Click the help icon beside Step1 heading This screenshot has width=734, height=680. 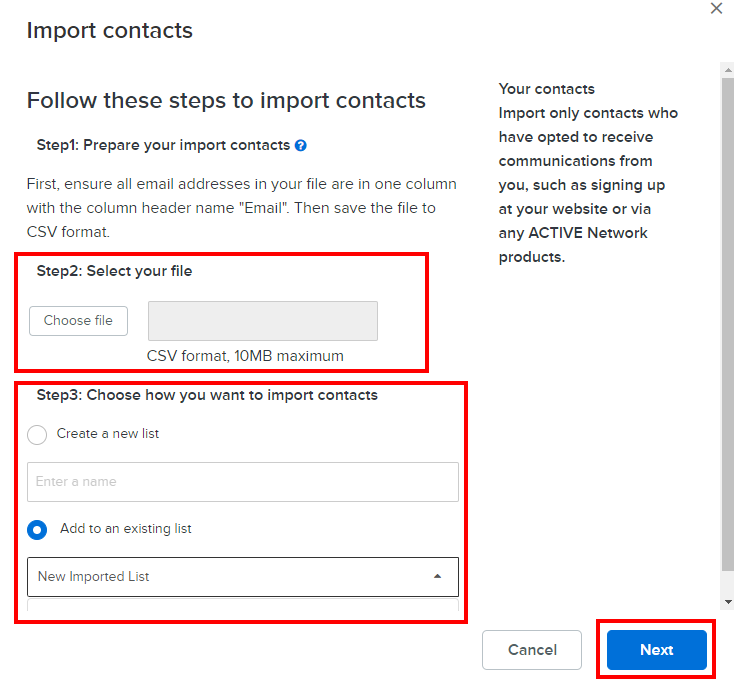[301, 145]
